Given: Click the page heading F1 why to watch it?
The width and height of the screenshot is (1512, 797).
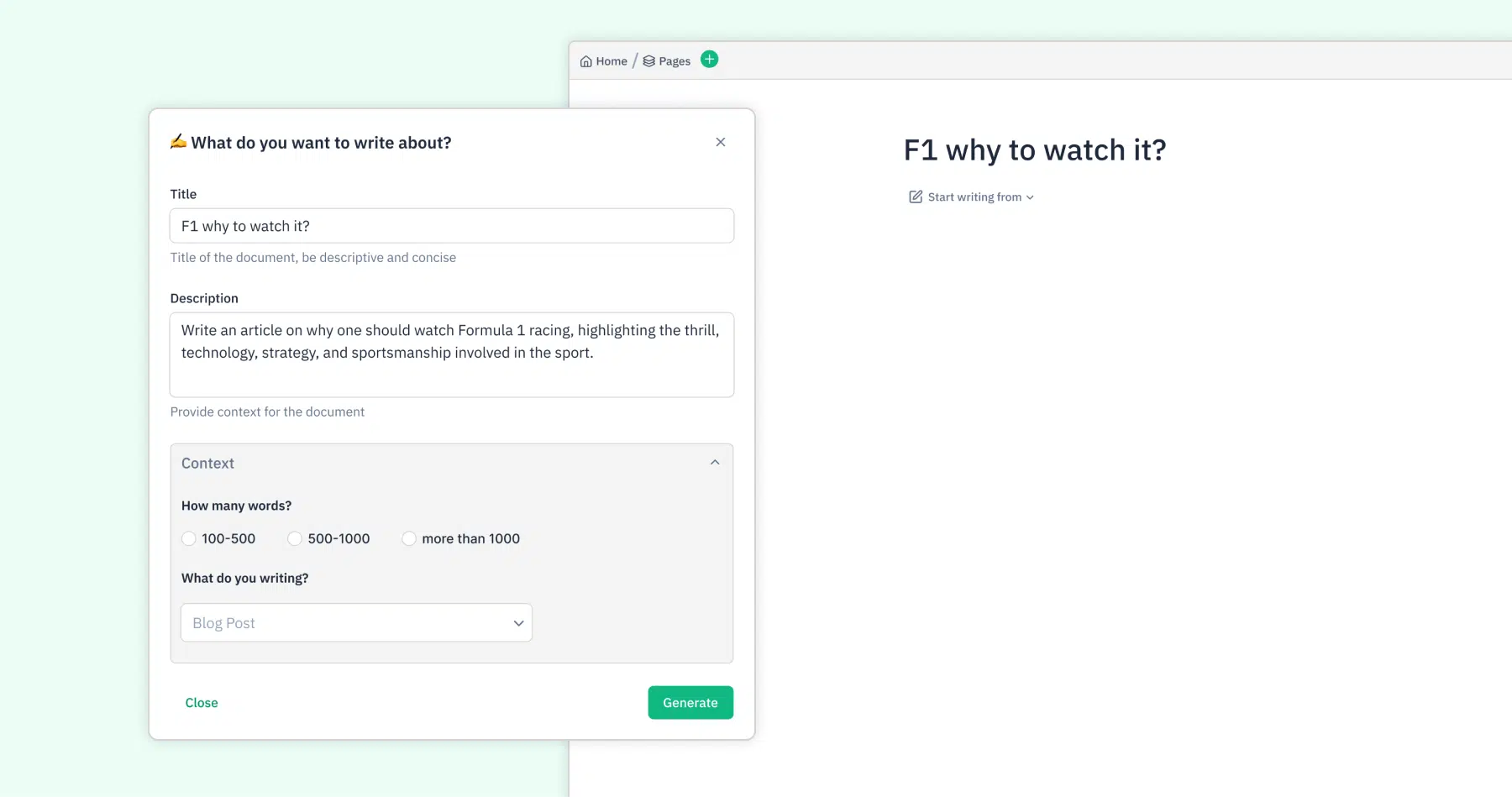Looking at the screenshot, I should (1035, 150).
